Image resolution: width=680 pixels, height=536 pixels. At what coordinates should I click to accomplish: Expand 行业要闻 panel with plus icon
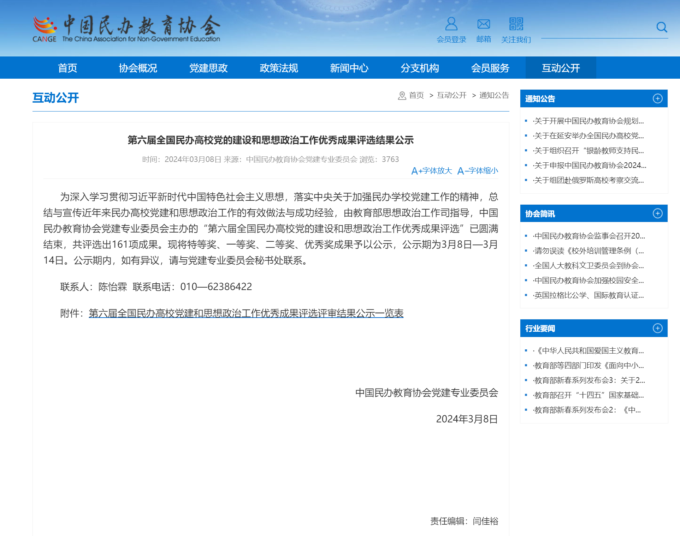[x=657, y=328]
